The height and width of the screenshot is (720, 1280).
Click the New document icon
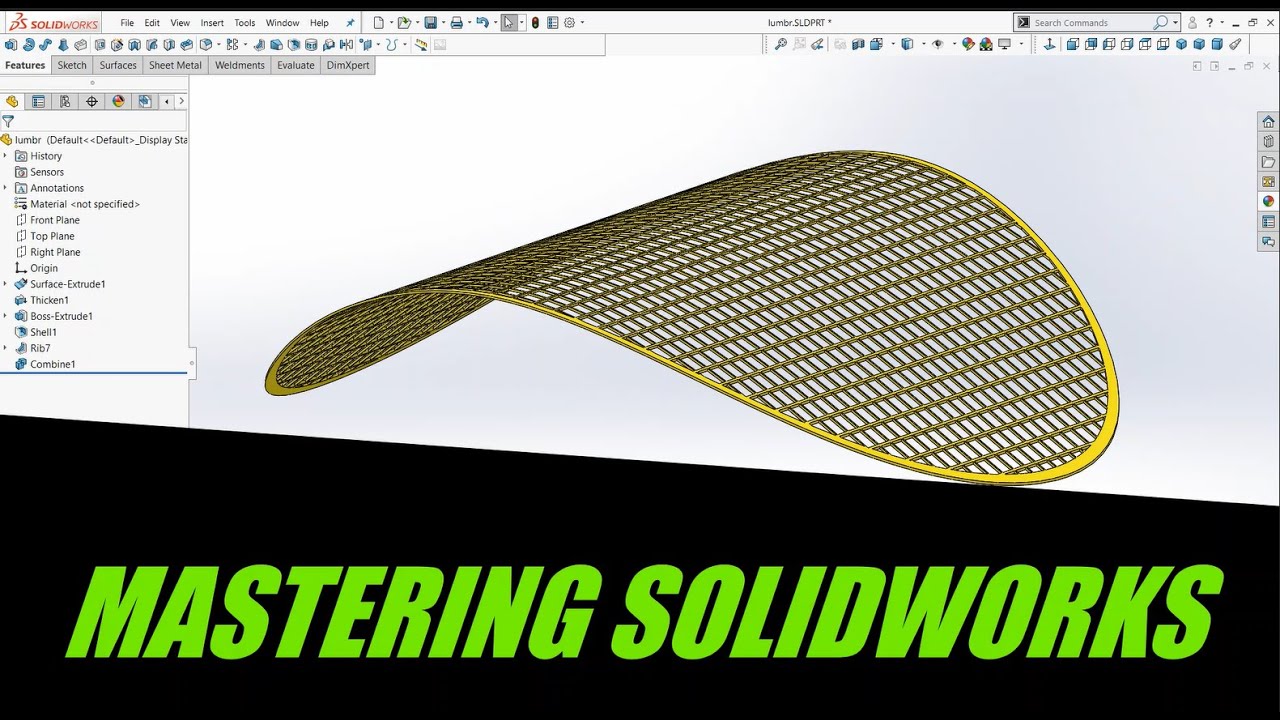coord(378,22)
